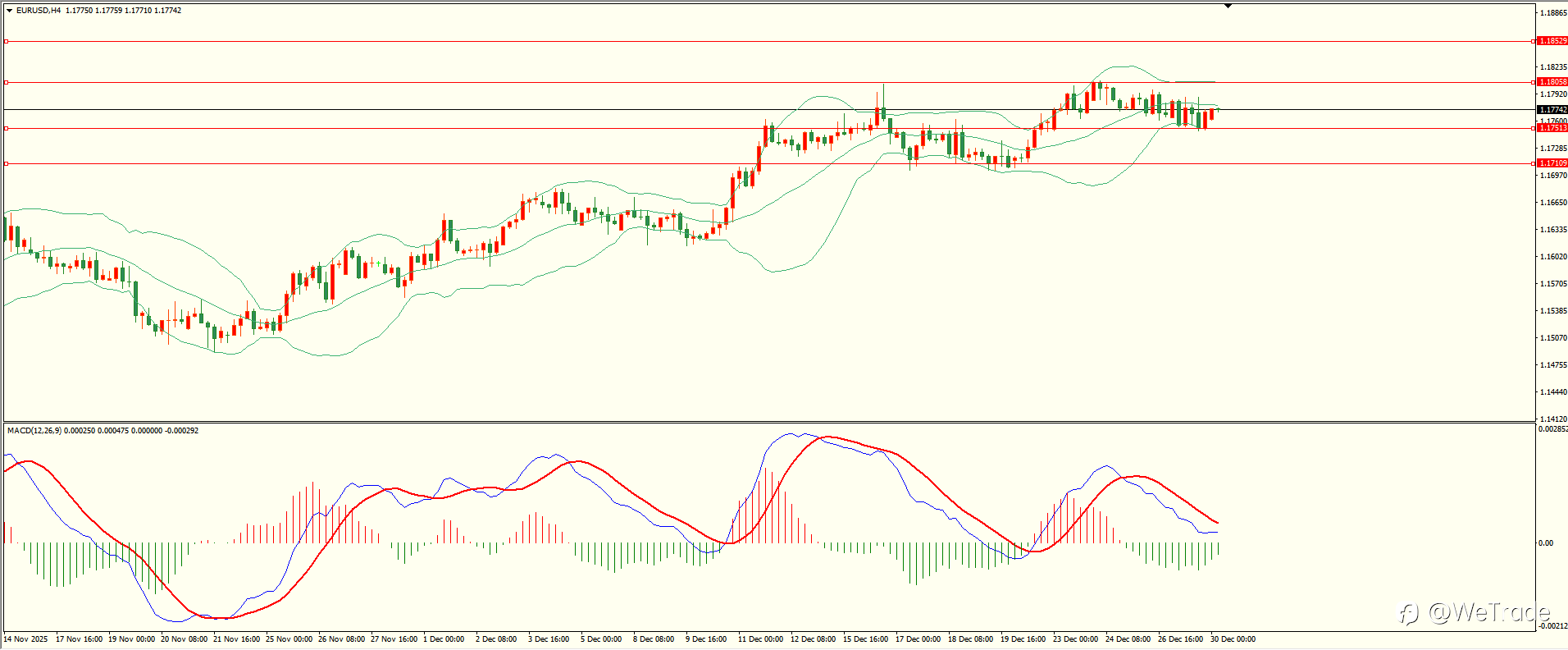The image size is (1568, 650).
Task: Select the chart shift triangle marker at top
Action: 1228,6
